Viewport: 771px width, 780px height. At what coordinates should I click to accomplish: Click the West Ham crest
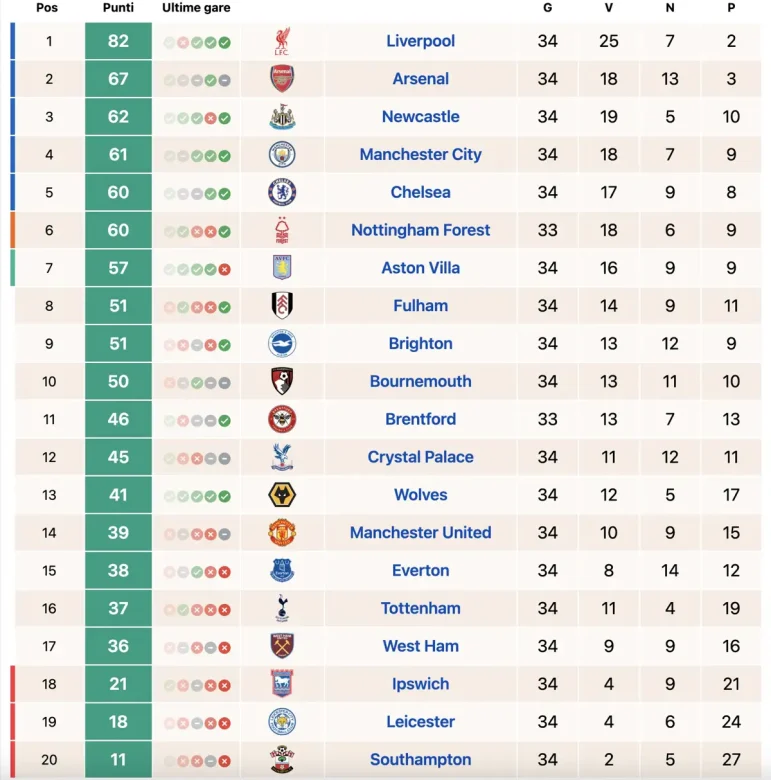282,646
